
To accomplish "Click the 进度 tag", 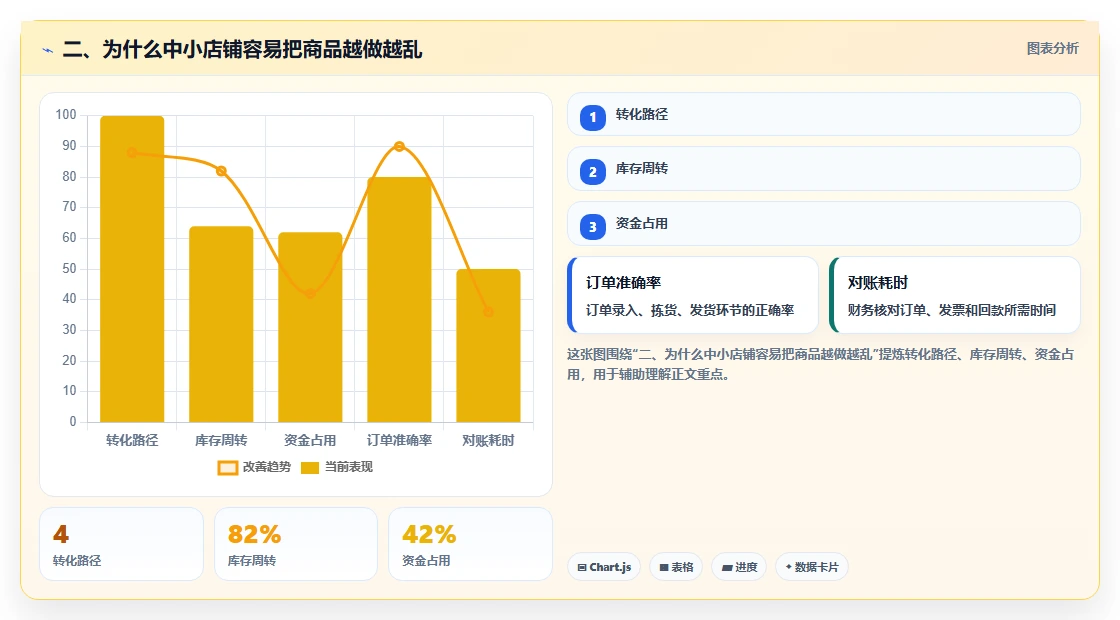I will click(739, 567).
